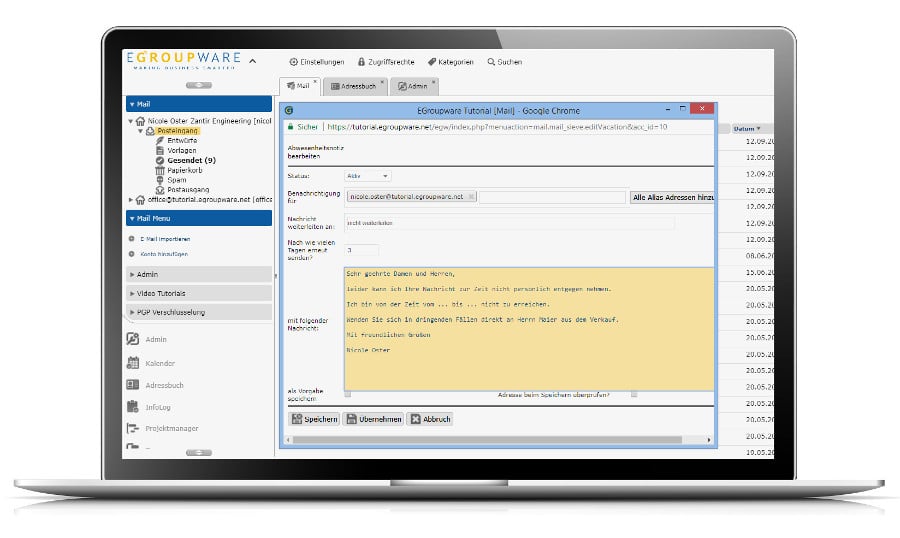The height and width of the screenshot is (538, 900).
Task: Collapse the Mail Menu section header
Action: click(x=199, y=218)
